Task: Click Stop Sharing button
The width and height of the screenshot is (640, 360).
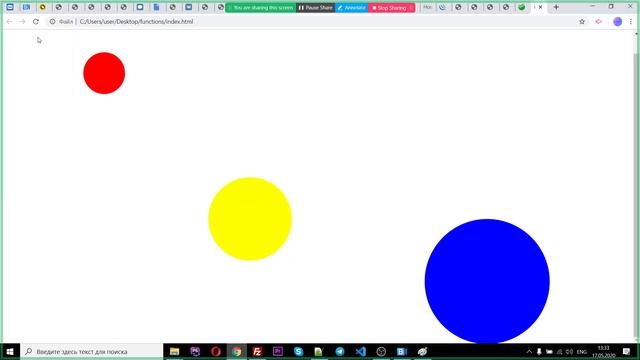Action: [391, 7]
